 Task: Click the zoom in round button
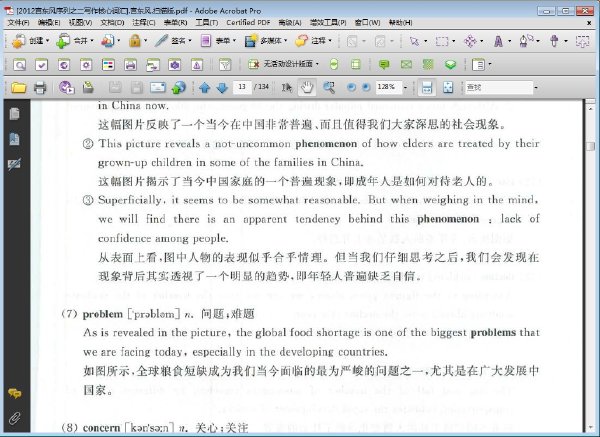tap(366, 88)
